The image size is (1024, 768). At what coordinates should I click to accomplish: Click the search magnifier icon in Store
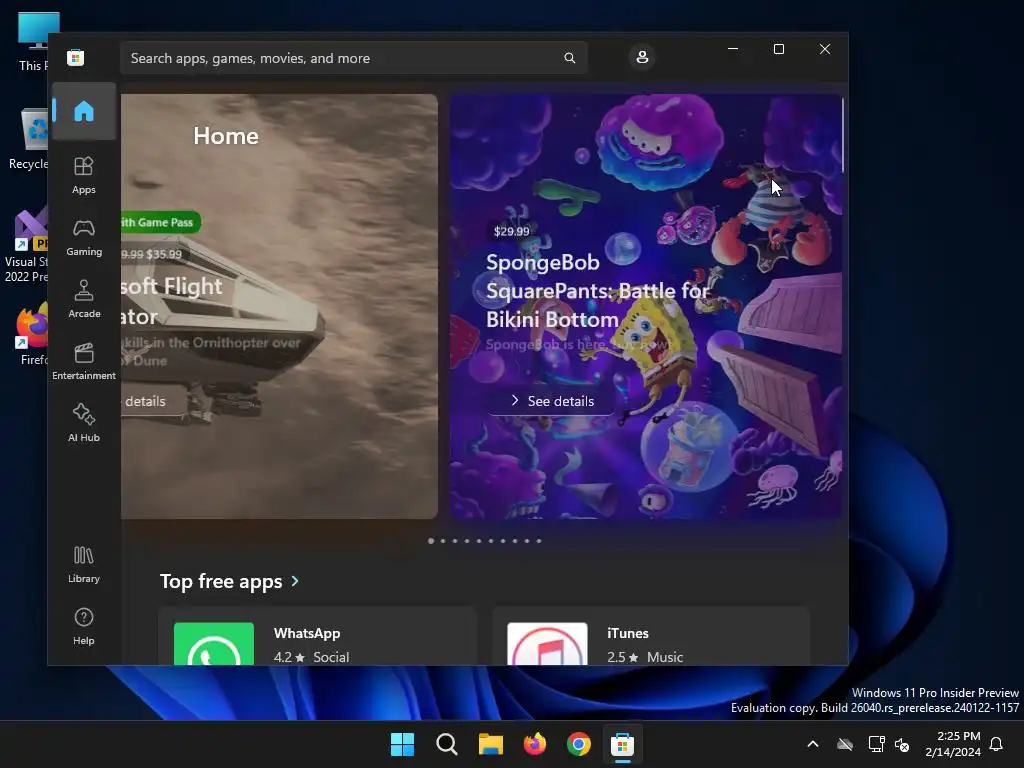point(569,58)
